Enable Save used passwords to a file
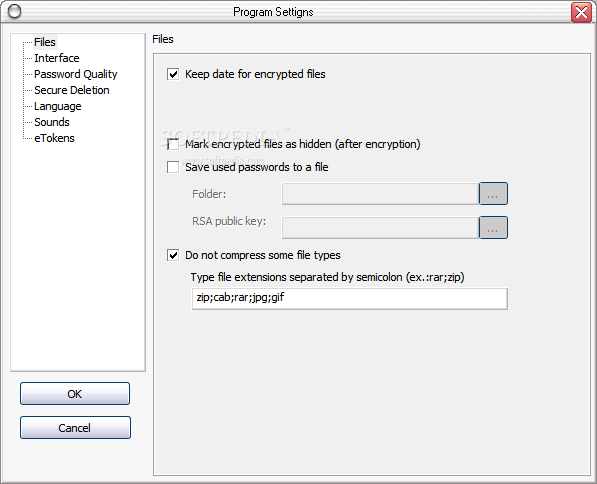Viewport: 597px width, 484px height. (173, 167)
